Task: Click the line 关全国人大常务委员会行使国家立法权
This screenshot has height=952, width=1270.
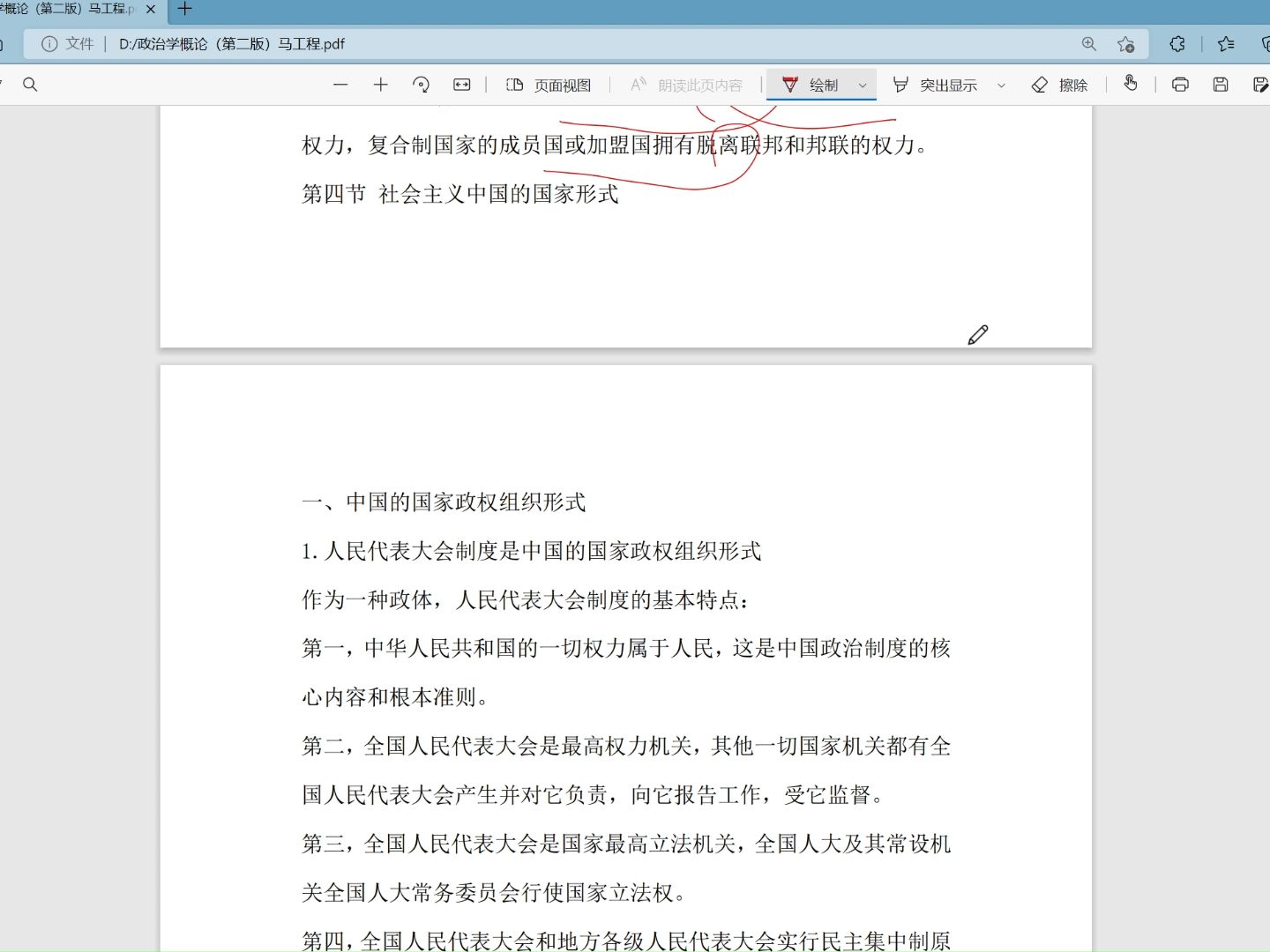Action: pos(494,893)
